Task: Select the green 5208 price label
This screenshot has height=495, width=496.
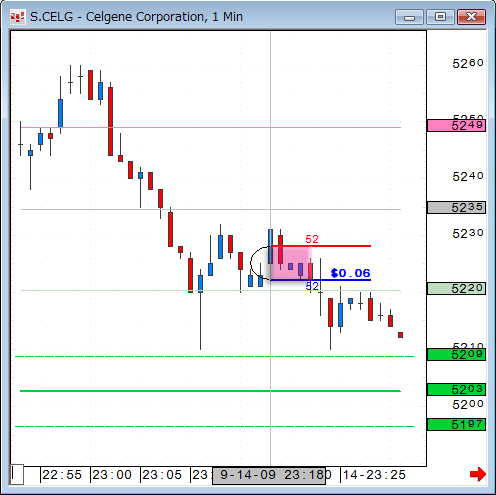Action: pos(456,355)
